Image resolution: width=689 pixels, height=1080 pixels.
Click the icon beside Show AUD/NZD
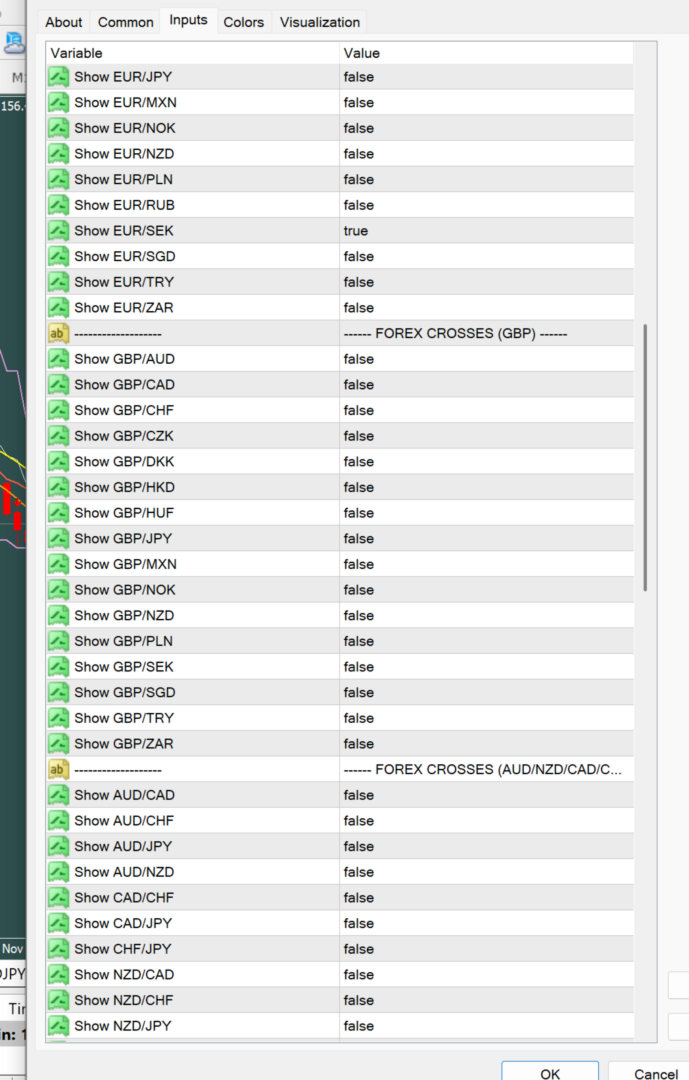[59, 872]
